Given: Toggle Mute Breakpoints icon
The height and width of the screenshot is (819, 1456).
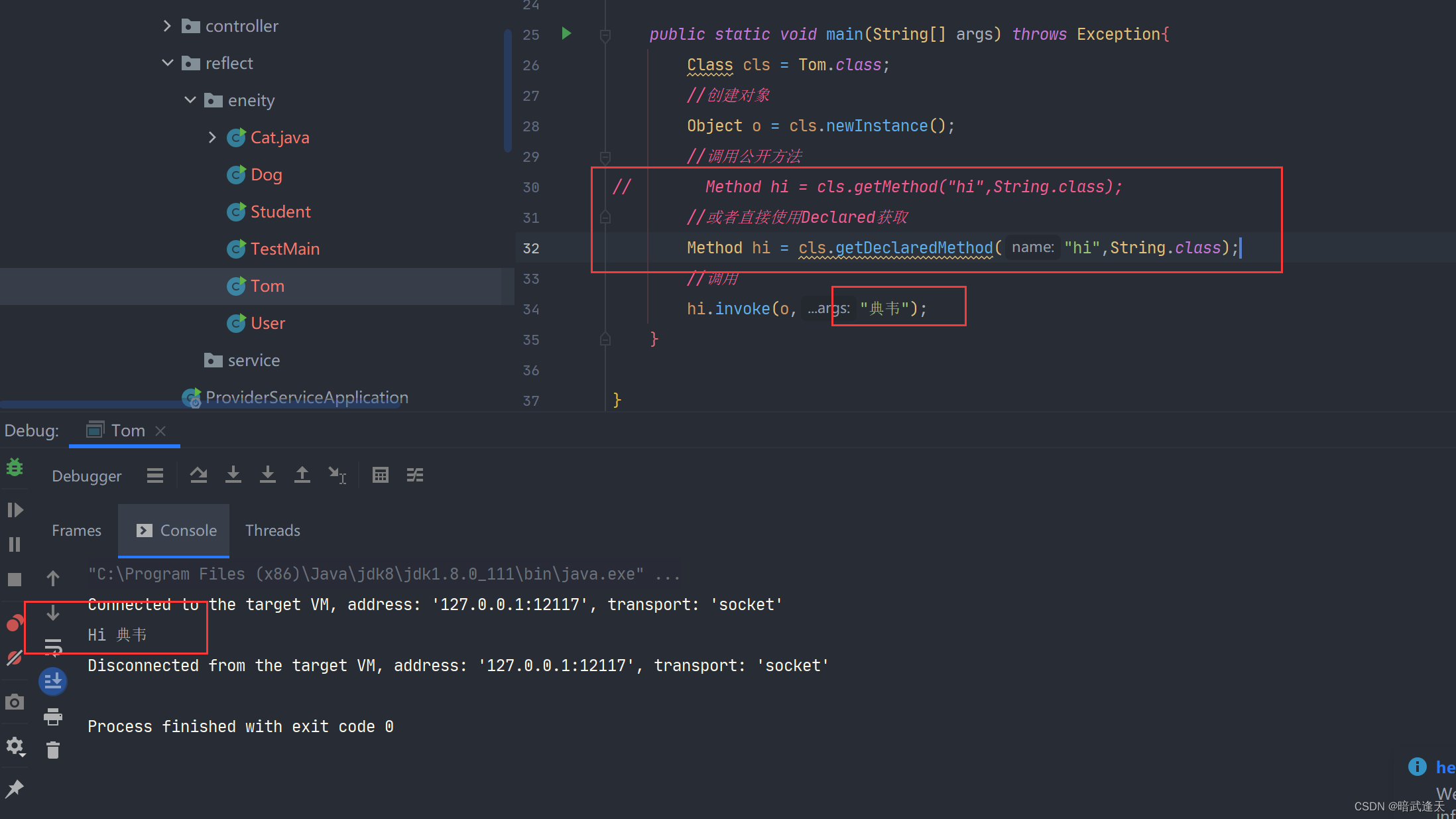Looking at the screenshot, I should [x=15, y=658].
